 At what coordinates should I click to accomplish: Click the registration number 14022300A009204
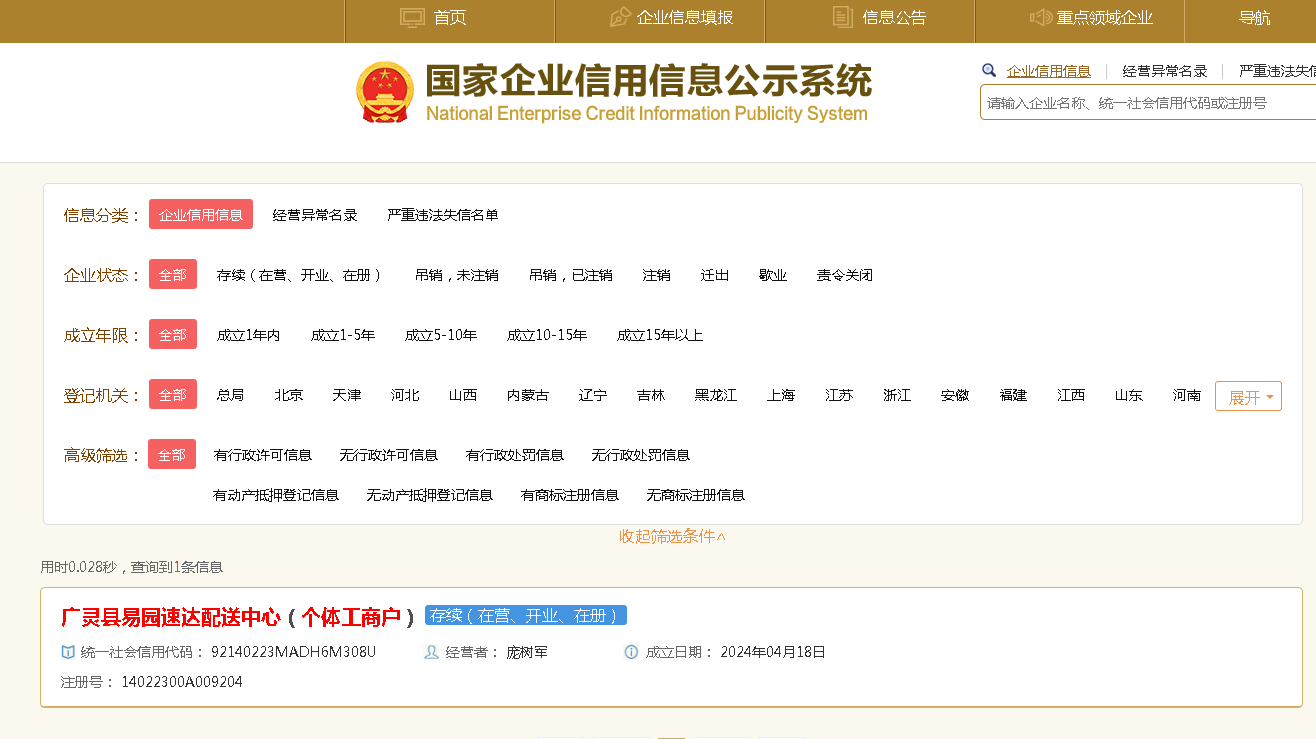point(182,682)
